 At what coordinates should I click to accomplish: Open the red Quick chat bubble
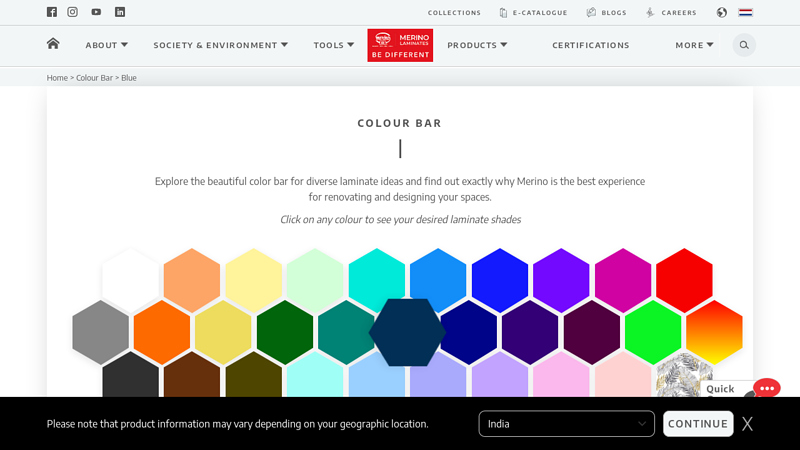(766, 388)
